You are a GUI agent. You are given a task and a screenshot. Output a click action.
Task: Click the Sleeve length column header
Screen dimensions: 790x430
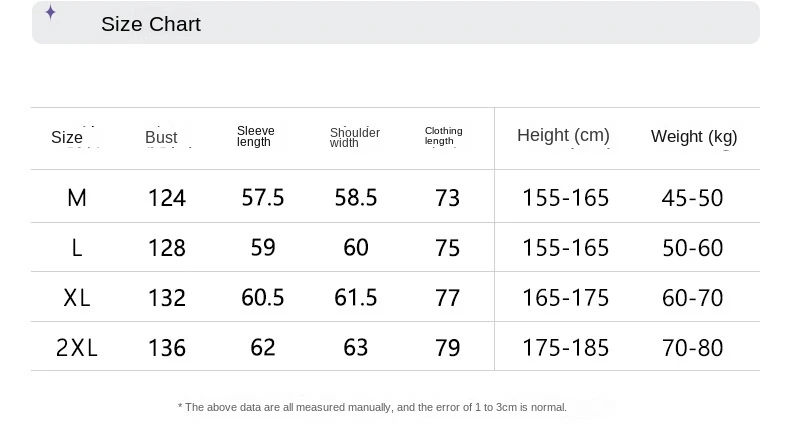pos(255,136)
